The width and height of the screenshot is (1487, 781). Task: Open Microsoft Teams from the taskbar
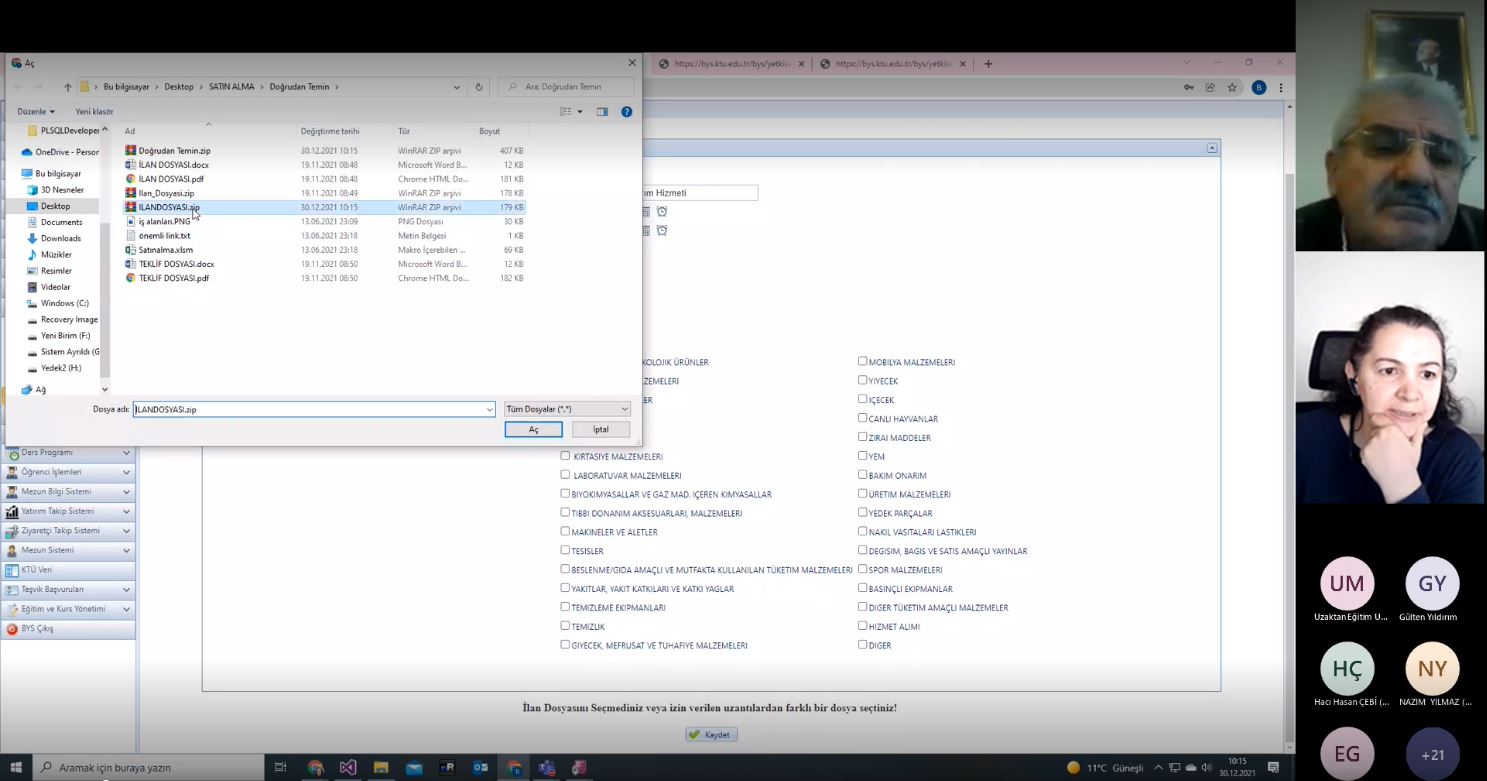(x=546, y=768)
